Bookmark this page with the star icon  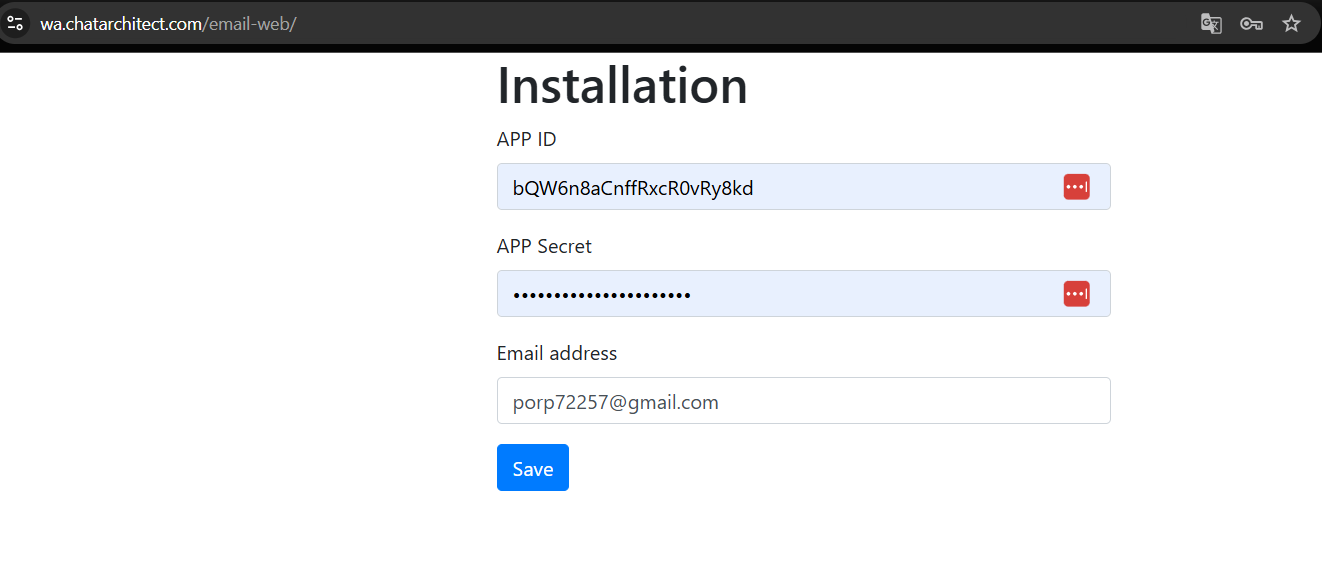point(1291,24)
